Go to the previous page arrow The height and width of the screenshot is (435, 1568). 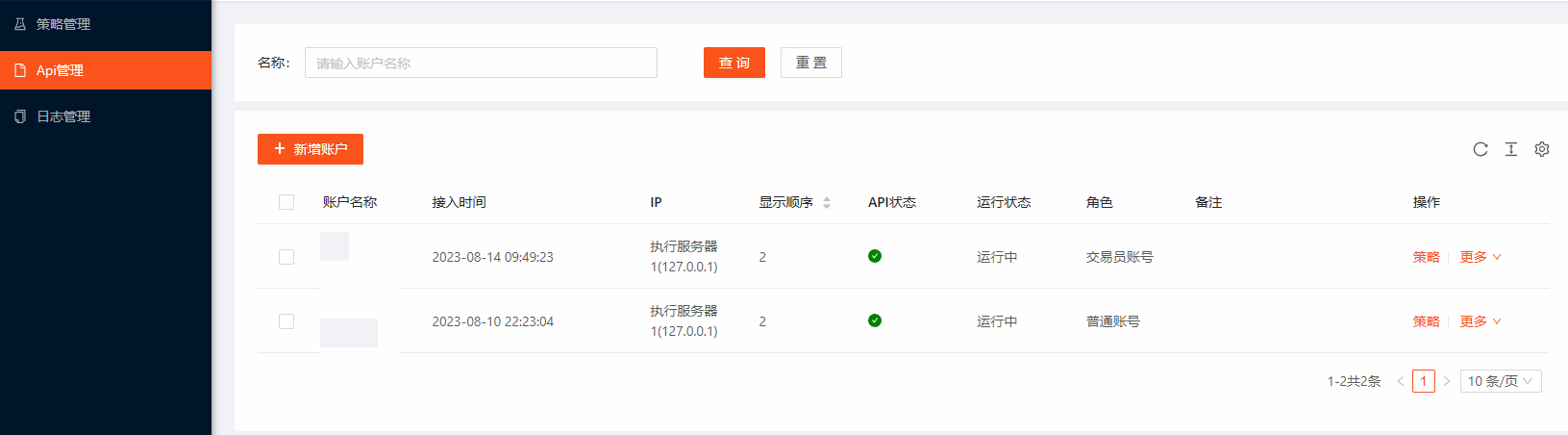point(1401,381)
